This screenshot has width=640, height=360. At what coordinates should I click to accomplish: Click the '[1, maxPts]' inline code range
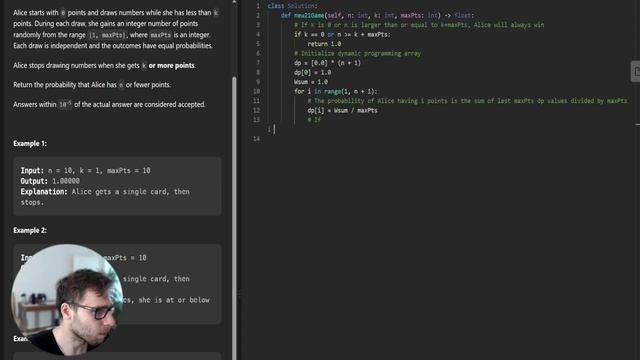point(107,36)
